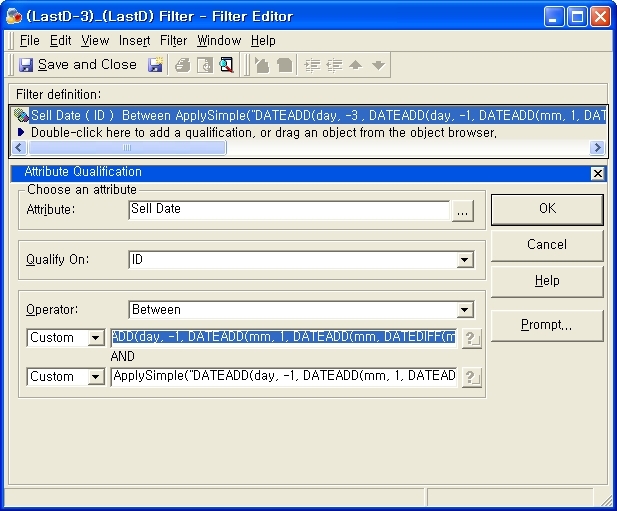Open the first Custom type dropdown
This screenshot has height=511, width=617.
click(95, 338)
